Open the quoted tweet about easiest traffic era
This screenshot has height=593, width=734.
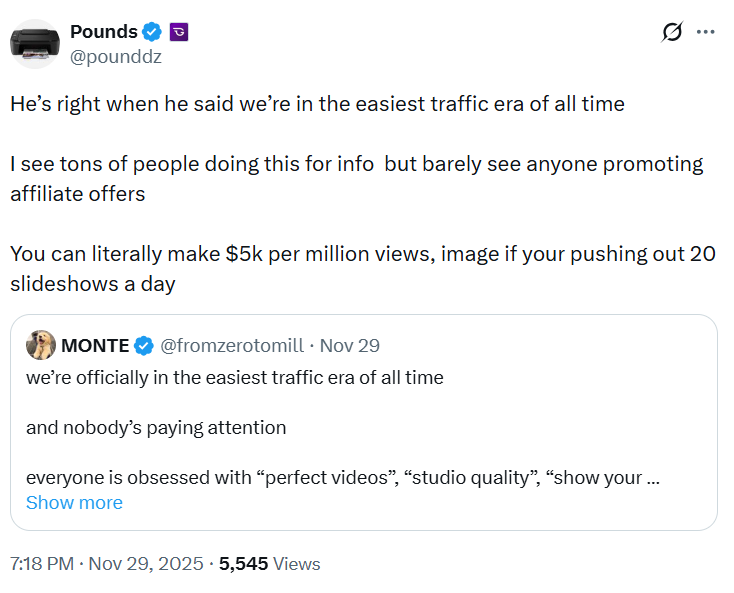pos(364,423)
